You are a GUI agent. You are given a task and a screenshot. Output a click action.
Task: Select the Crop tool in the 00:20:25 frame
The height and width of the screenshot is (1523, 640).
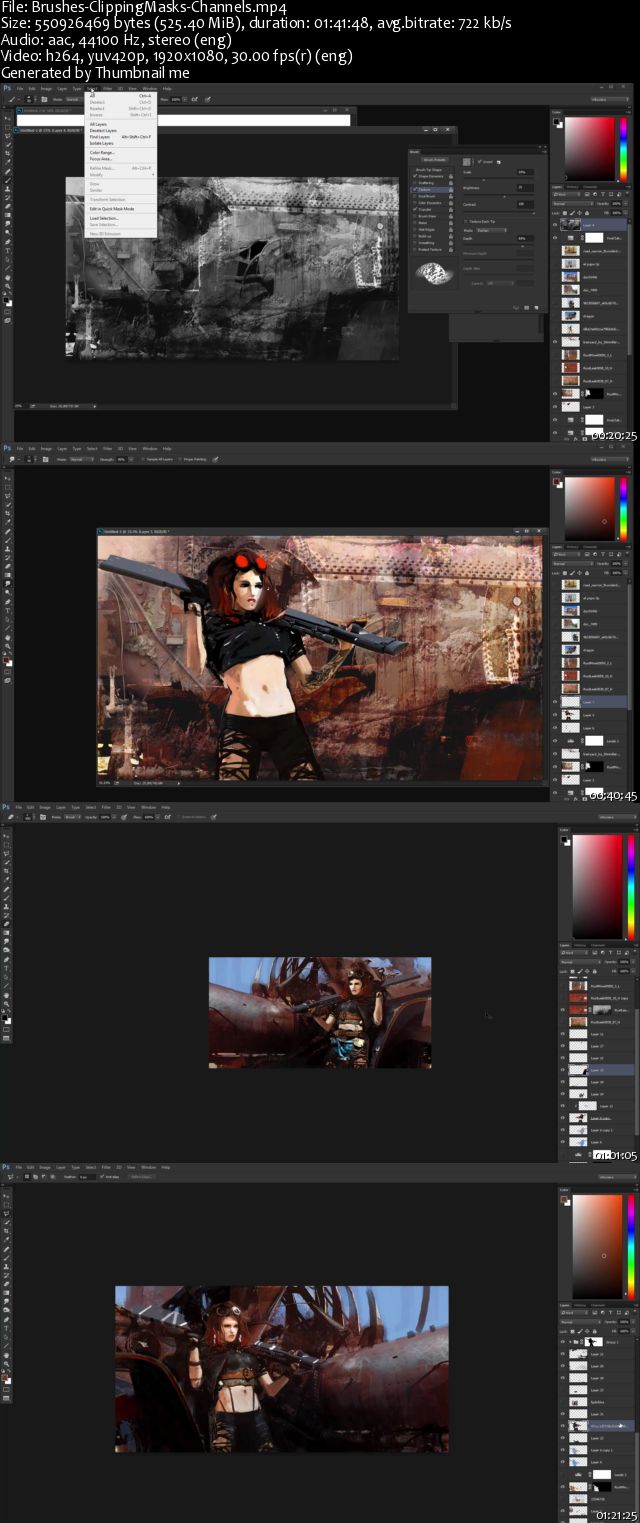pyautogui.click(x=7, y=153)
